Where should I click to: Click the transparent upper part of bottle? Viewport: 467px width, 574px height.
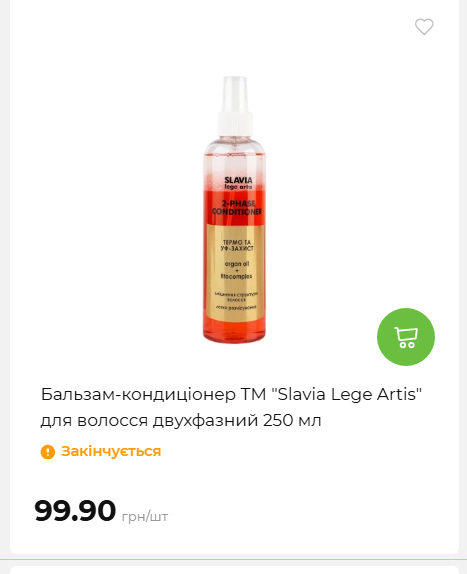click(235, 157)
